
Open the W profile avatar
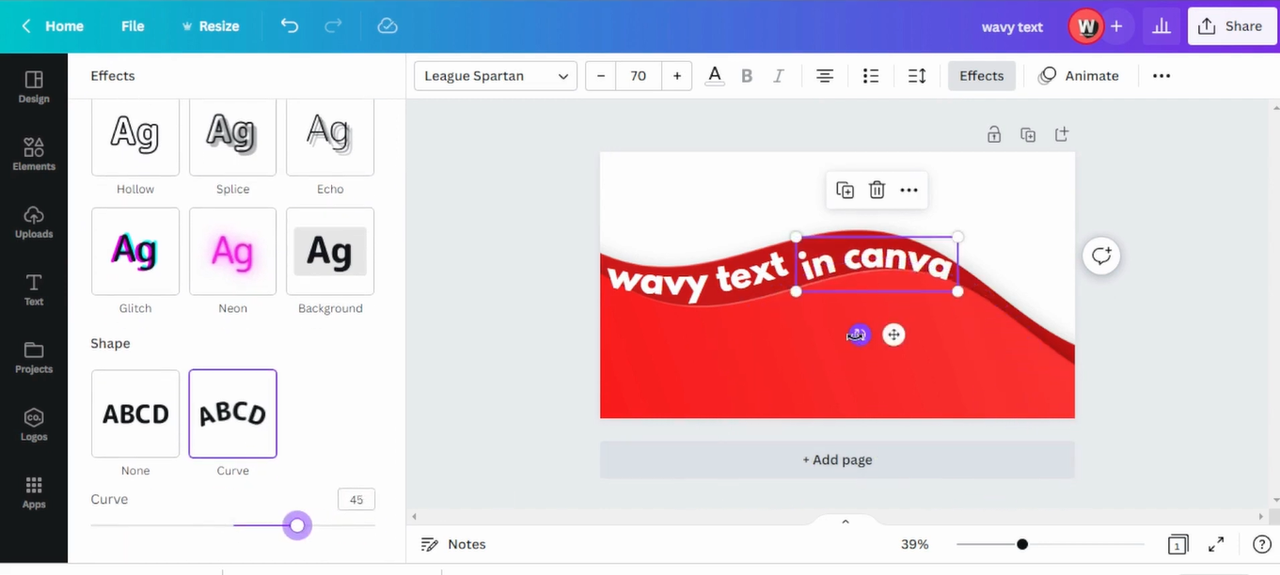point(1086,27)
